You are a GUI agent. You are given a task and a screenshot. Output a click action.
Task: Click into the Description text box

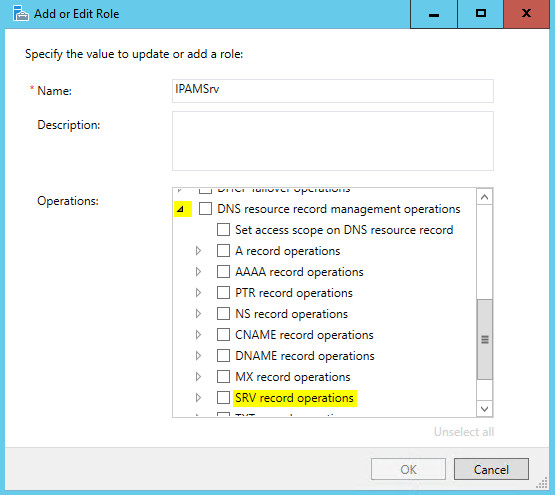pos(333,141)
